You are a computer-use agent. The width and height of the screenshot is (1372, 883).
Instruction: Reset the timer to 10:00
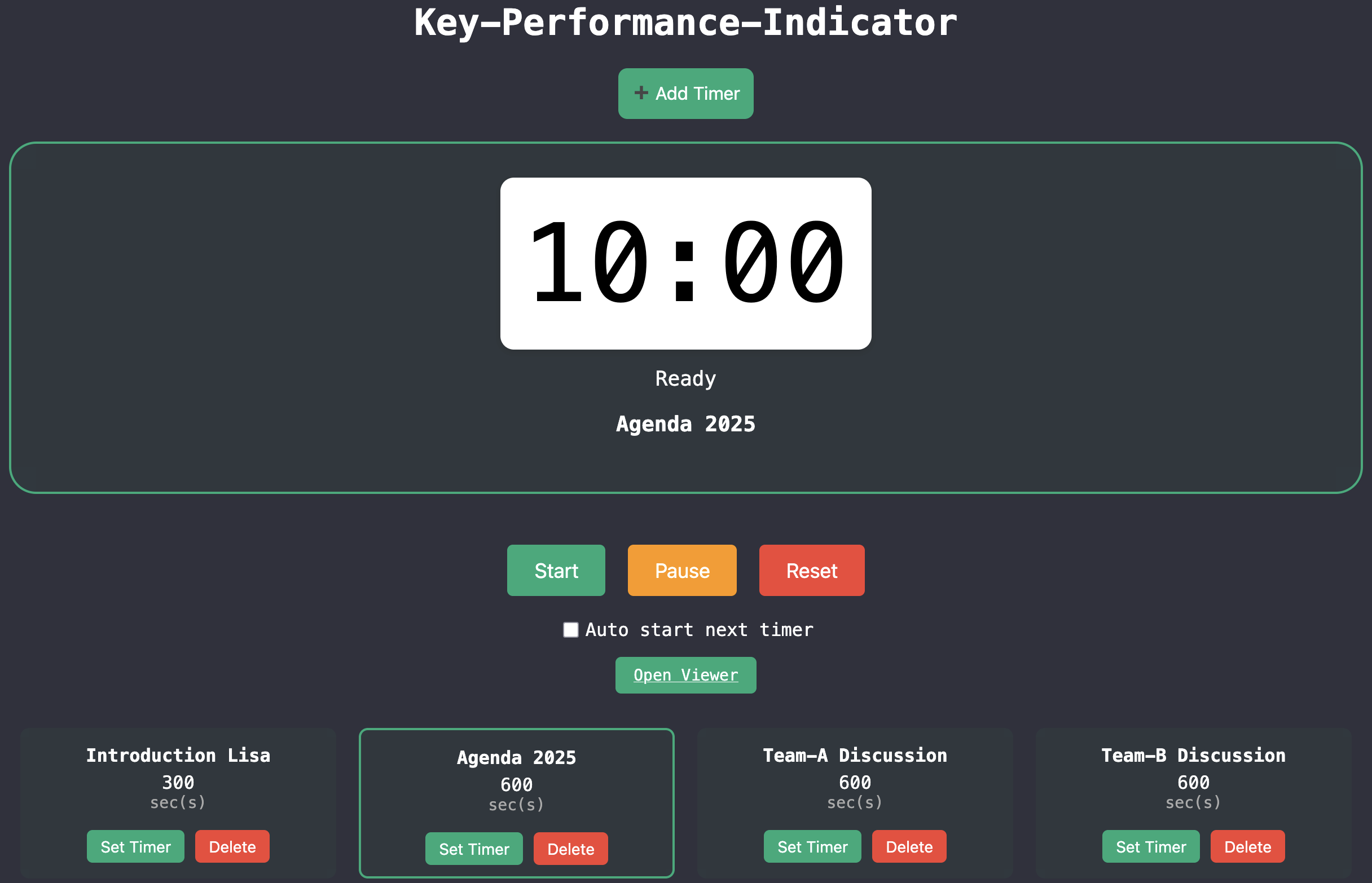coord(811,570)
